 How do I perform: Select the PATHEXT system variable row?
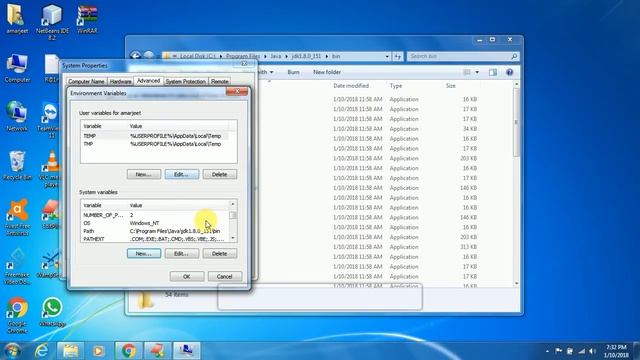155,239
